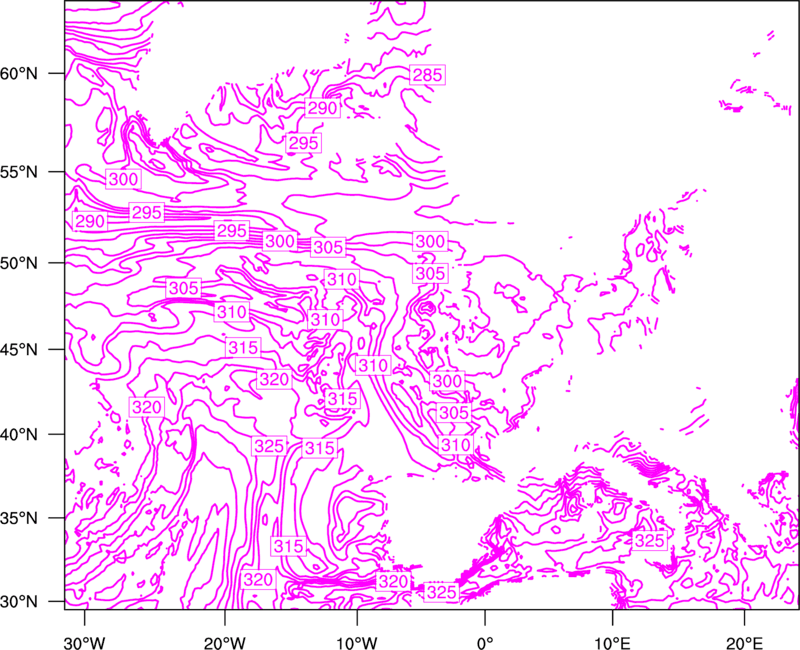Click the 30°W longitude axis label
800x650 pixels.
[x=84, y=643]
